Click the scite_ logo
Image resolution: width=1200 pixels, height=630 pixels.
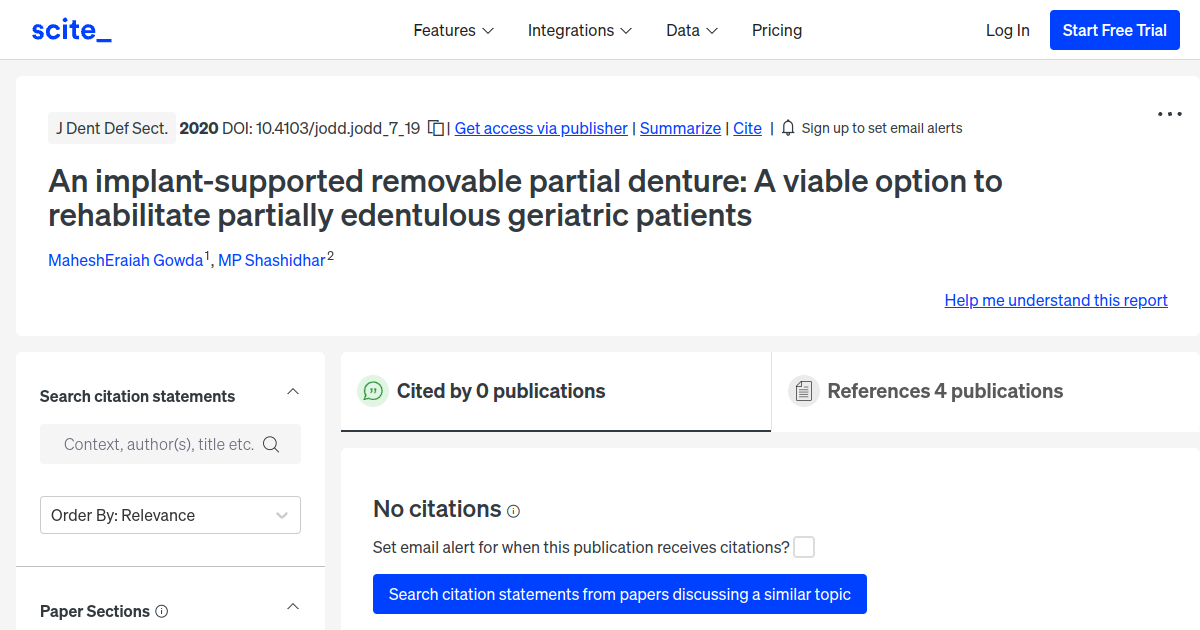point(71,30)
